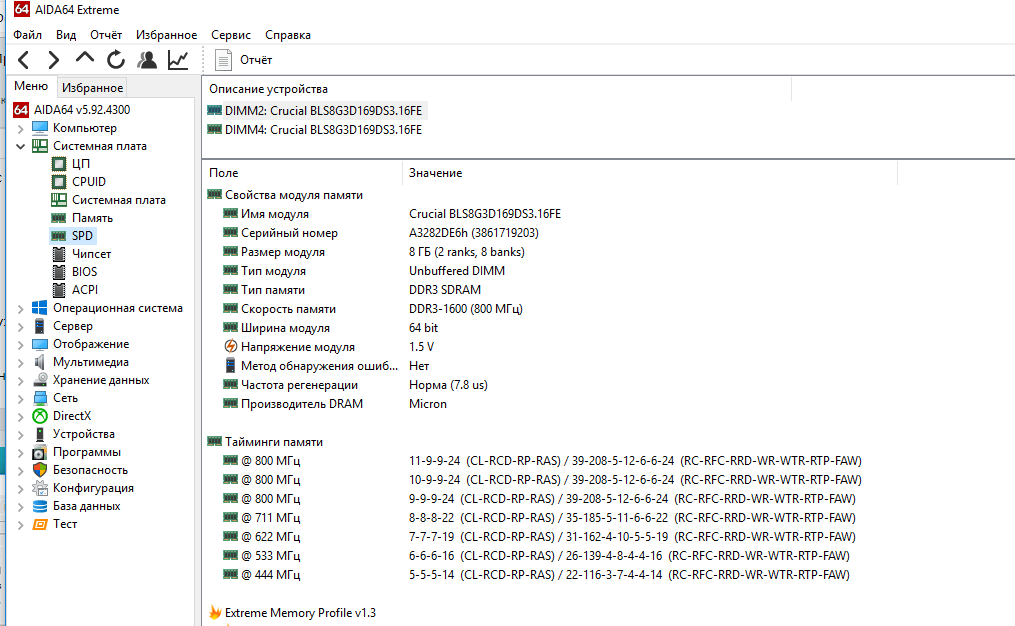Select the Скорость памяти DDR3-1600 value
Screen dimensions: 1015x626
coord(465,309)
